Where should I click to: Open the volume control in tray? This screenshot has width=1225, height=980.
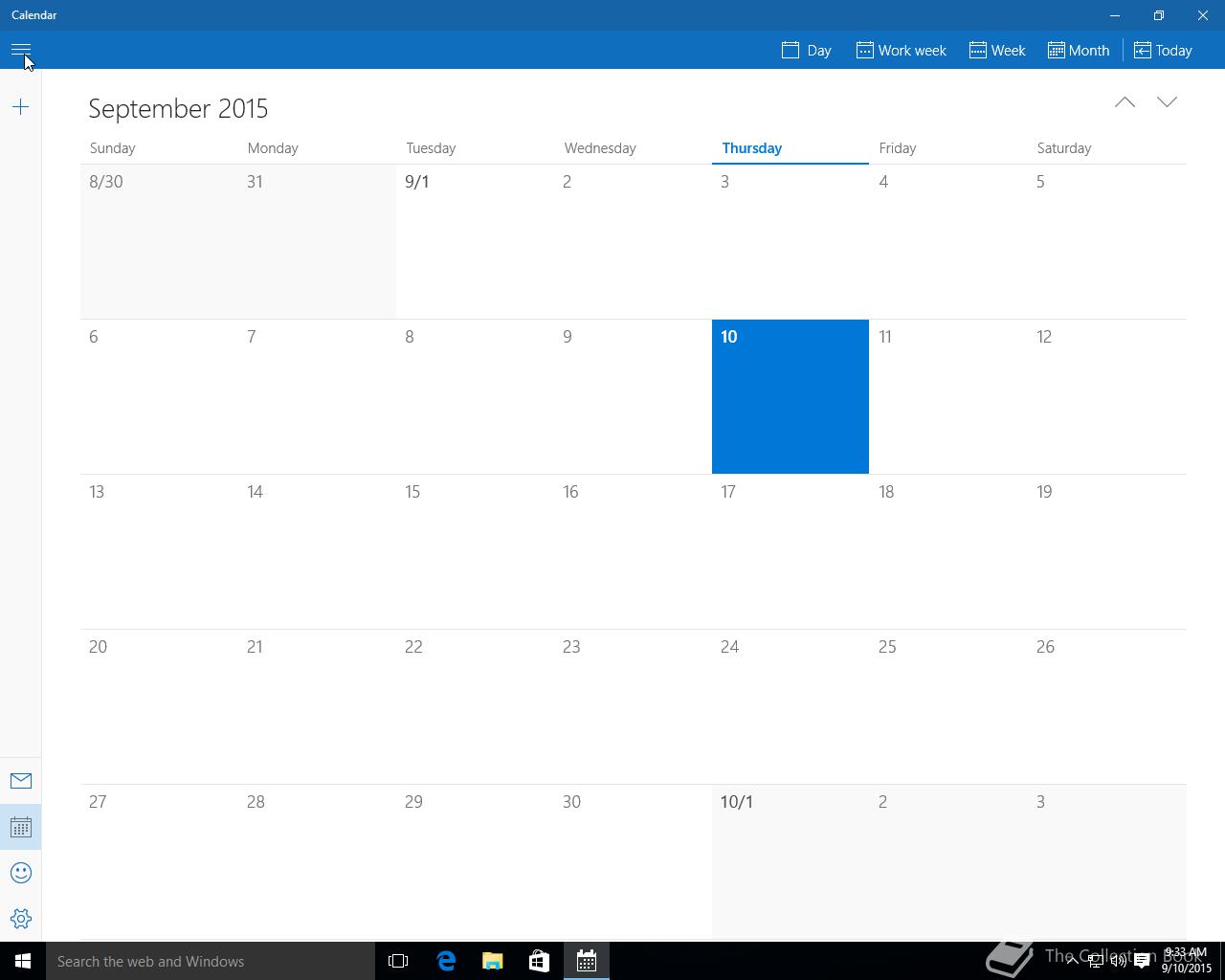point(1118,962)
